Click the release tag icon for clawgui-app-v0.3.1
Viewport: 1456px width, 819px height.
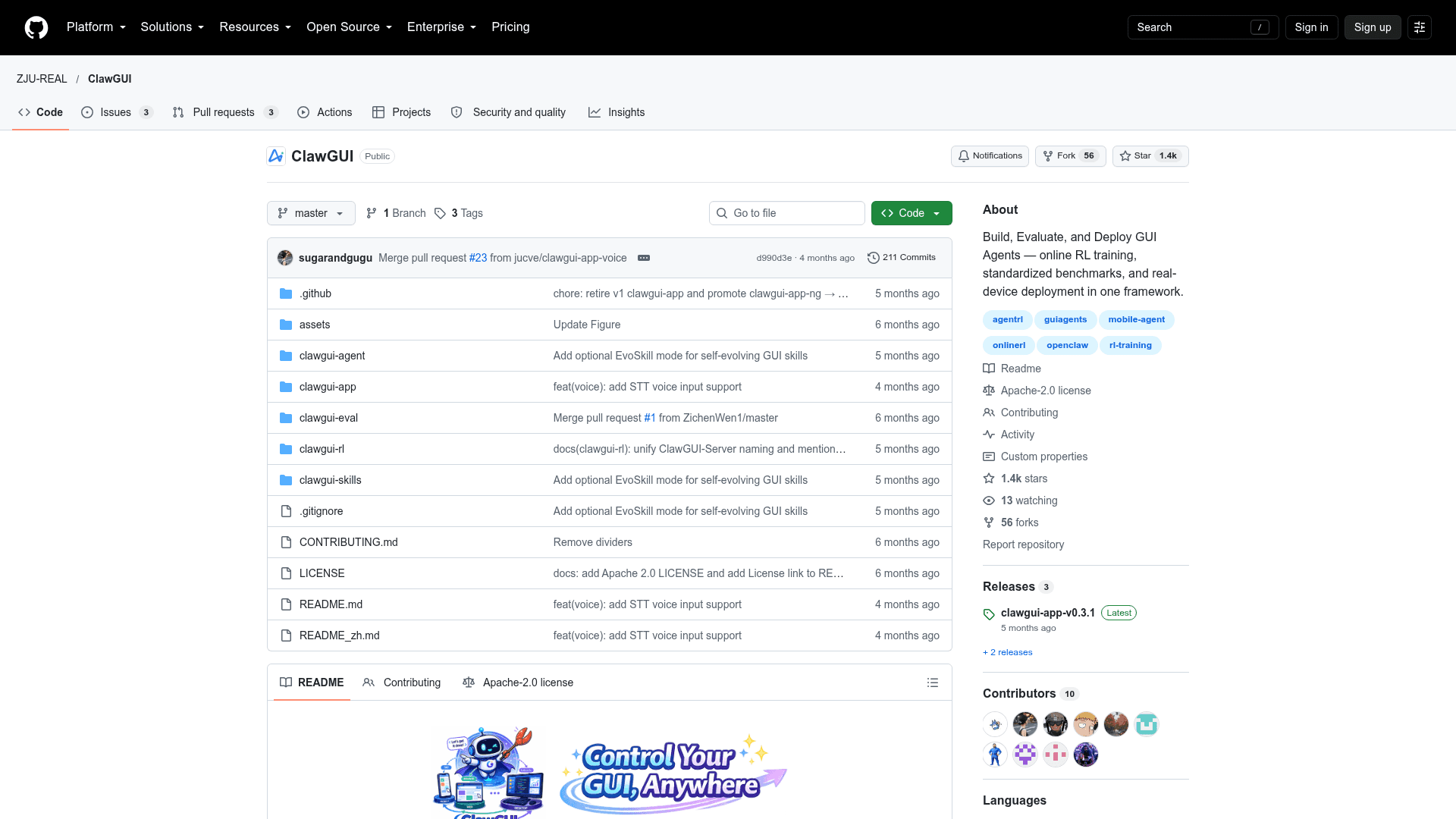[x=989, y=614]
